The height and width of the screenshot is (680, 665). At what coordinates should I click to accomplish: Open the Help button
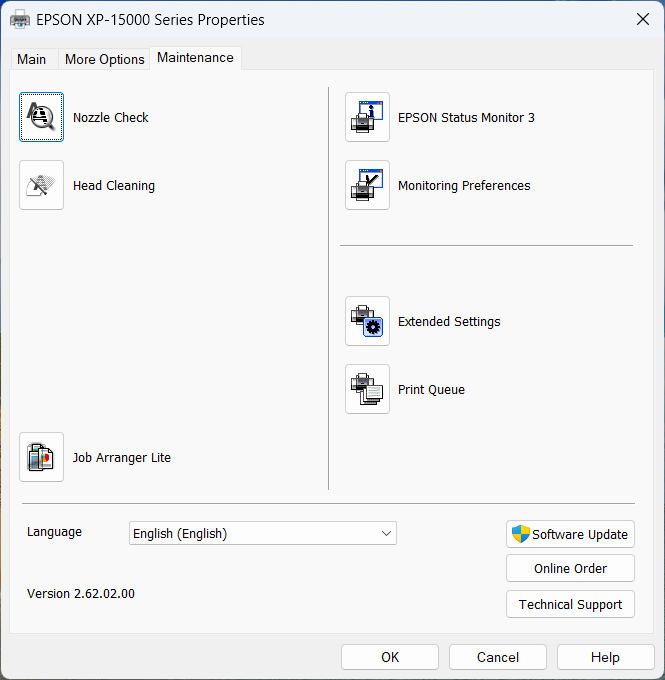coord(605,657)
